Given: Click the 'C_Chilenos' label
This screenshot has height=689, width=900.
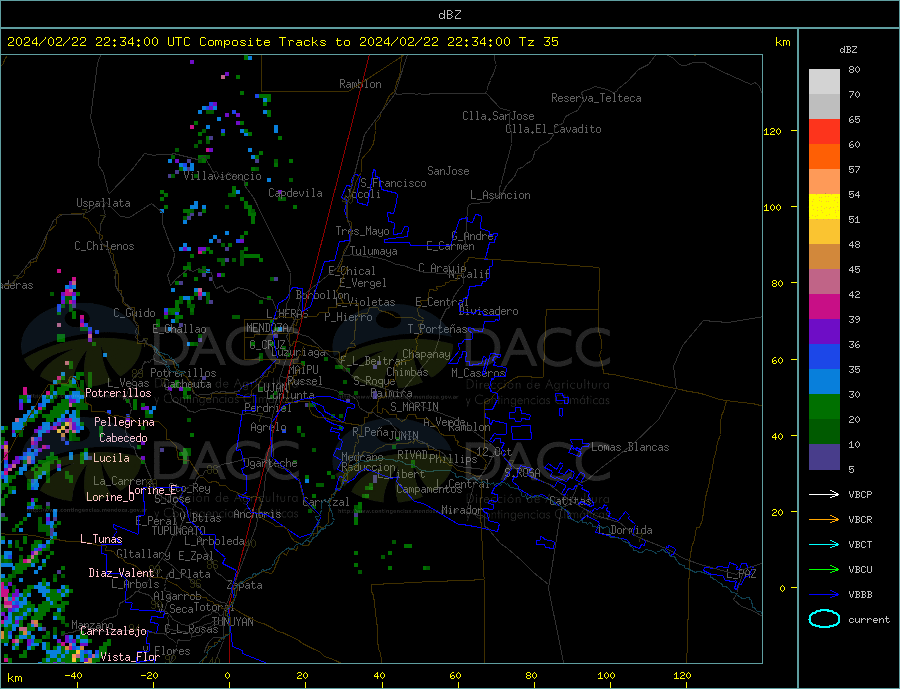Looking at the screenshot, I should click(x=104, y=246).
